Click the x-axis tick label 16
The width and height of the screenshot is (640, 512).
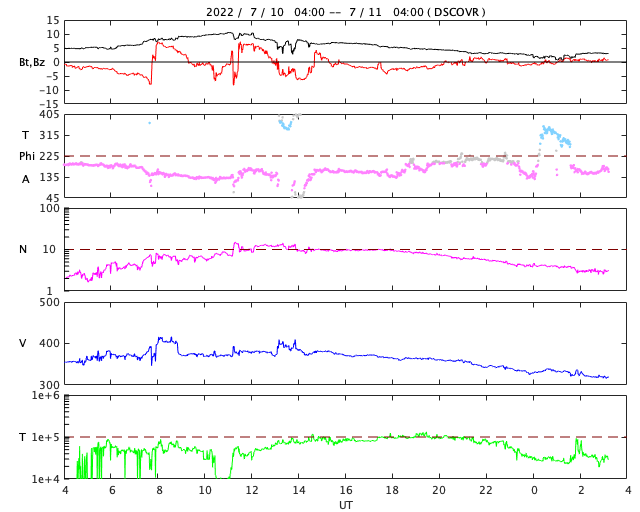(346, 491)
